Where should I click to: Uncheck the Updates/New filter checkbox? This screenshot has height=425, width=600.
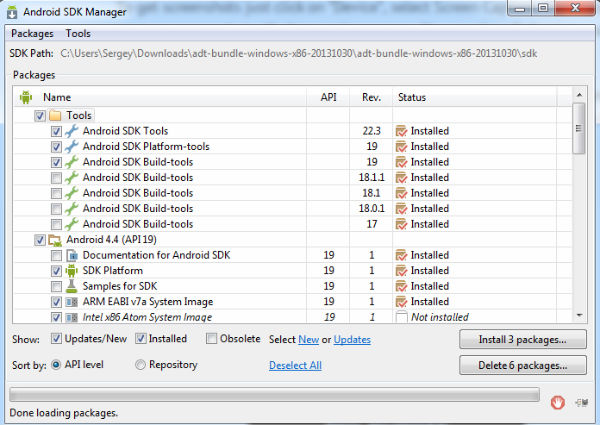[x=55, y=339]
